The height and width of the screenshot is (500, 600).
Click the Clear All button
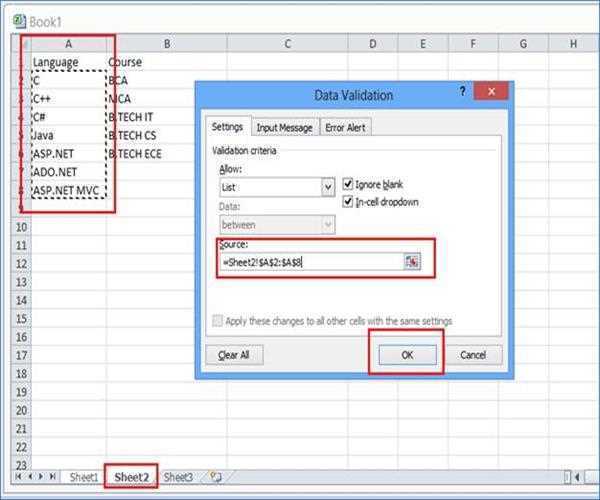(233, 355)
